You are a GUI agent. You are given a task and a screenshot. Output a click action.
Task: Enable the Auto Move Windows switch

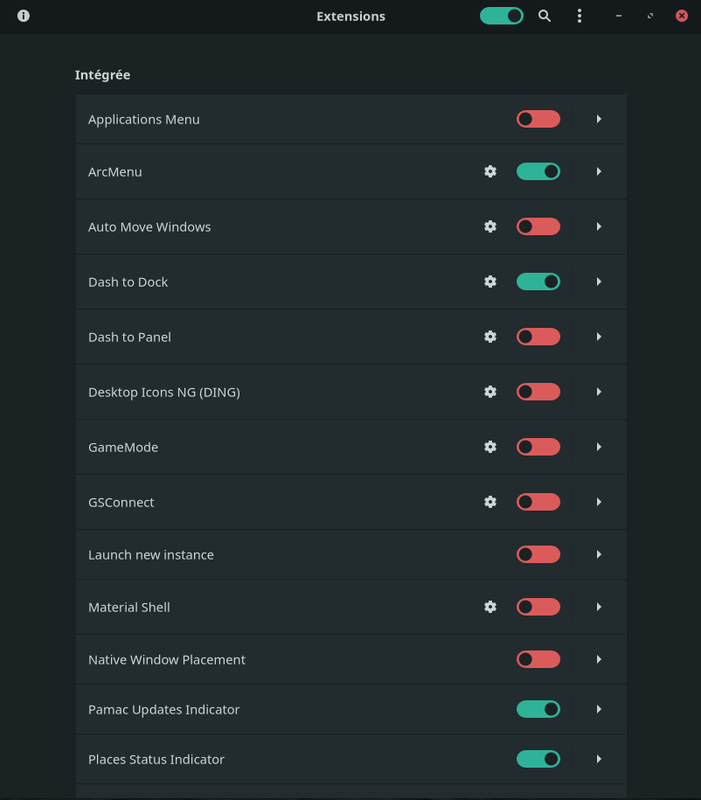coord(538,227)
